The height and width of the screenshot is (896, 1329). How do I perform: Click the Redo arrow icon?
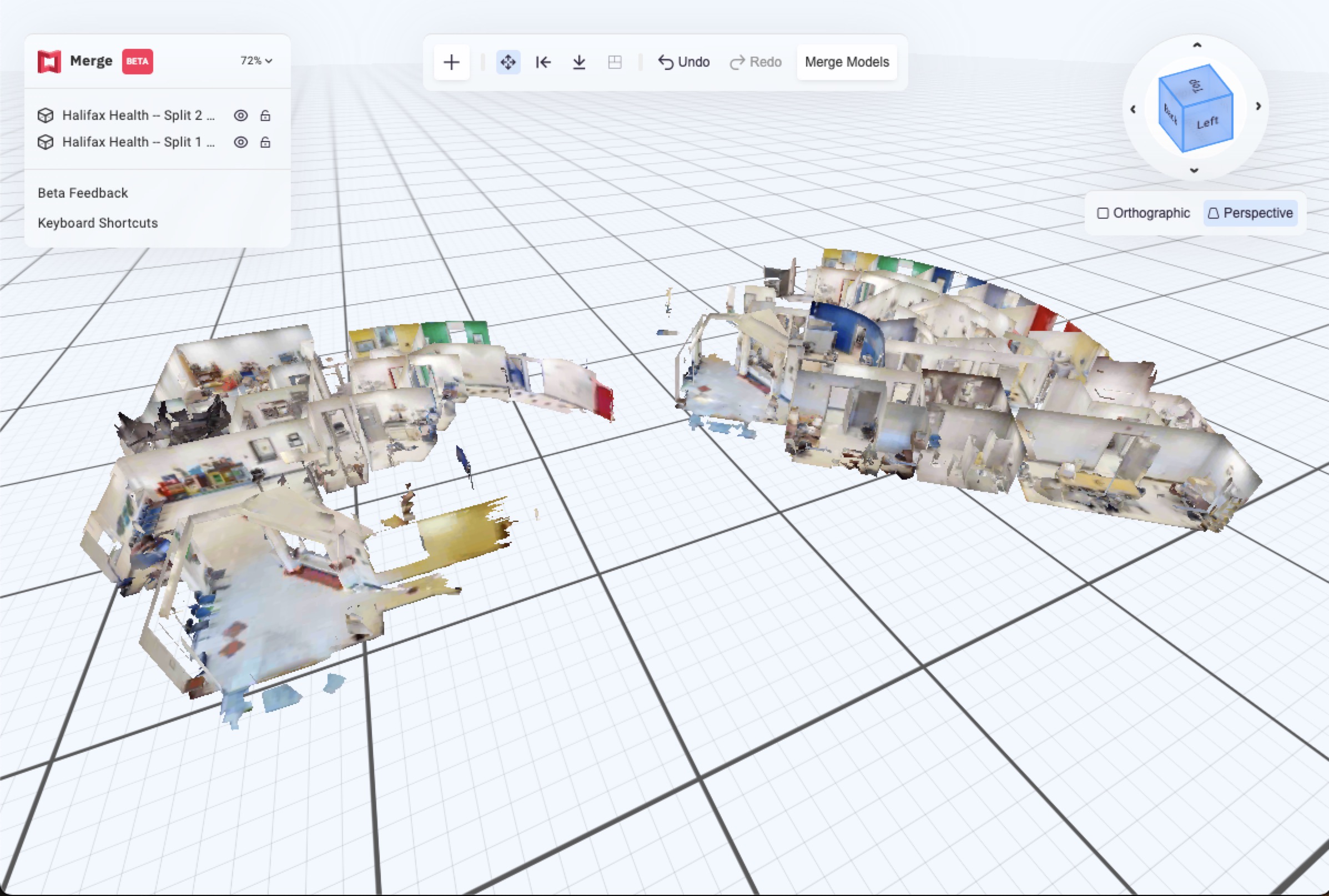(x=737, y=62)
